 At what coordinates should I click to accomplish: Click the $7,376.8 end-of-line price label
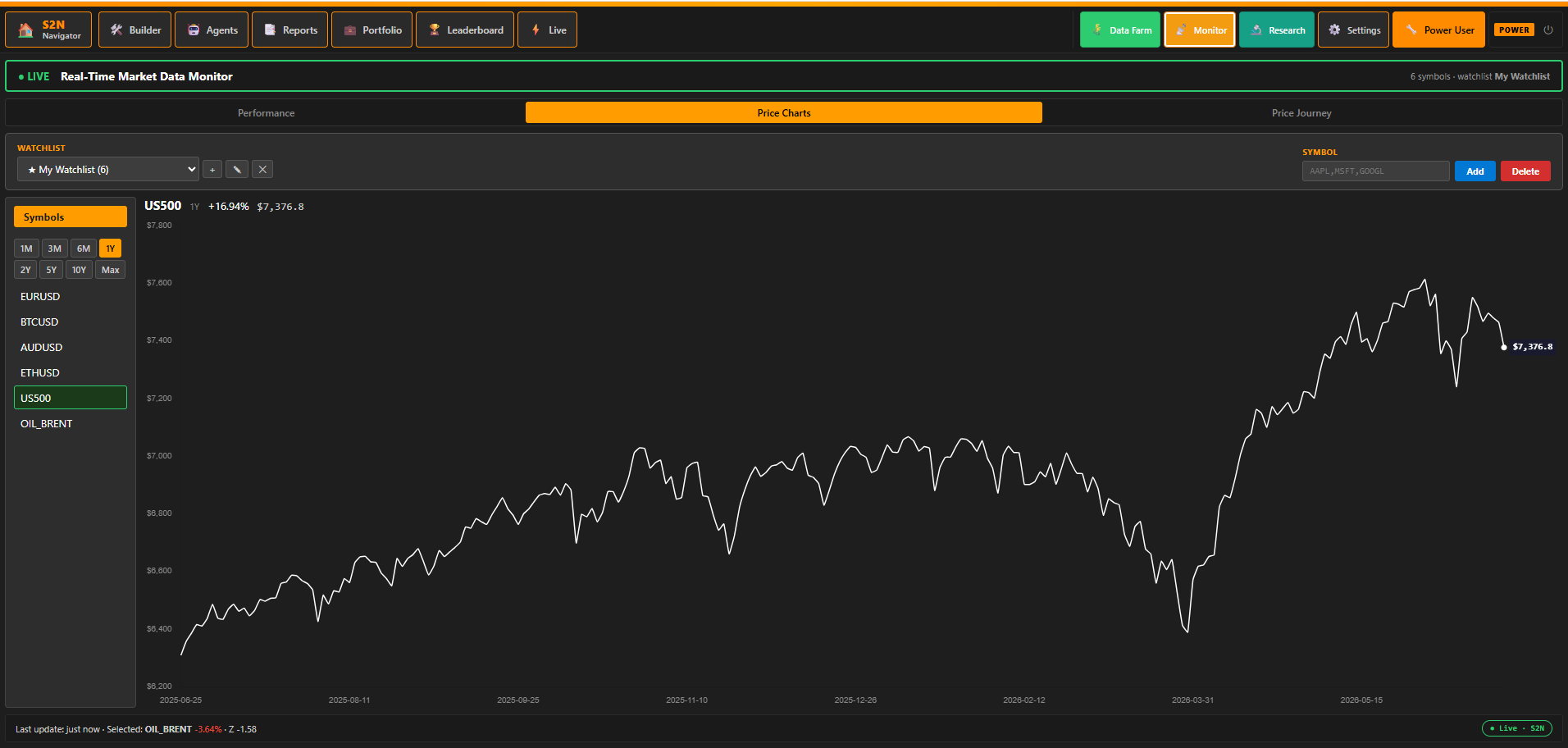pos(1532,347)
